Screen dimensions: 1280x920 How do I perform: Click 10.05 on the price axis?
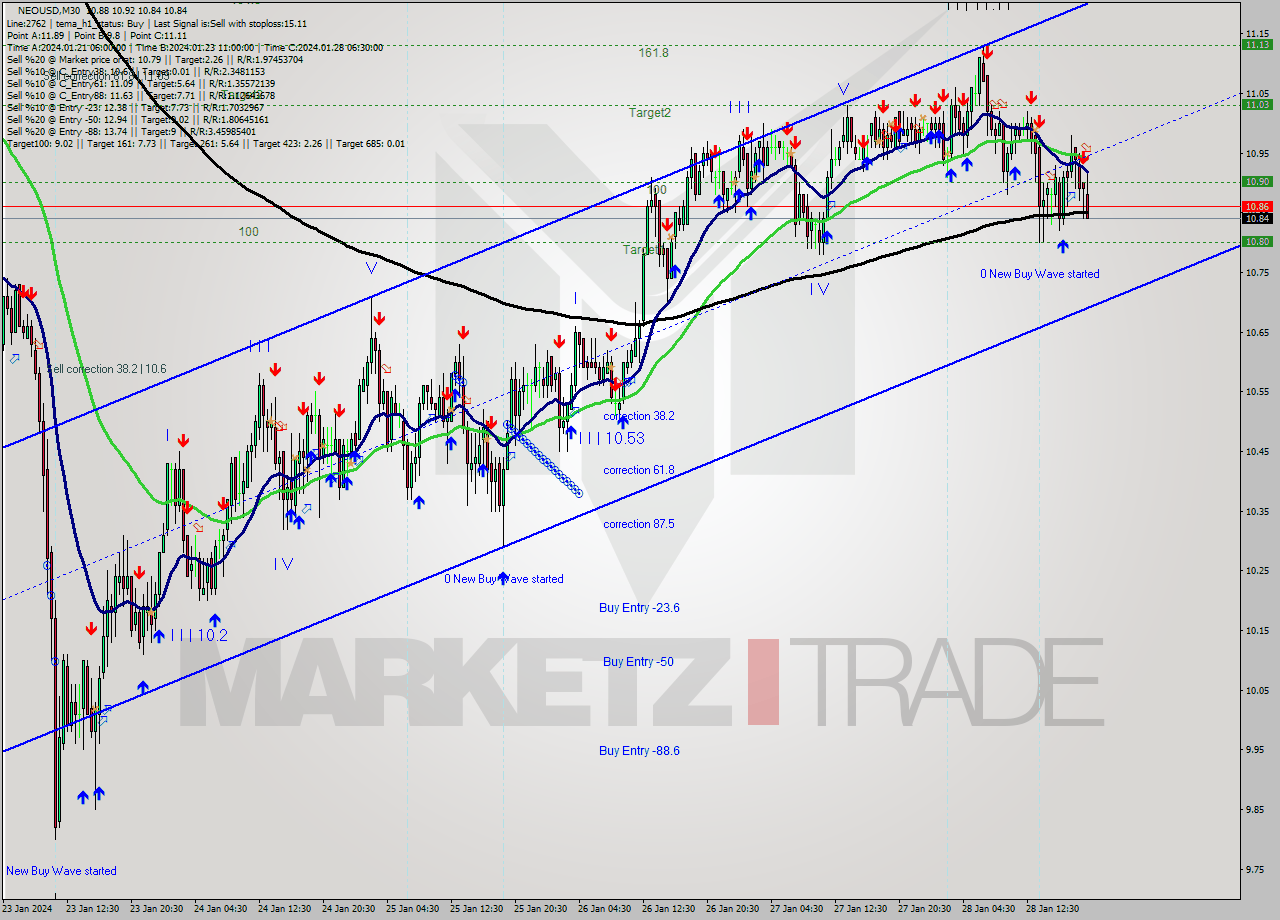(x=1256, y=690)
